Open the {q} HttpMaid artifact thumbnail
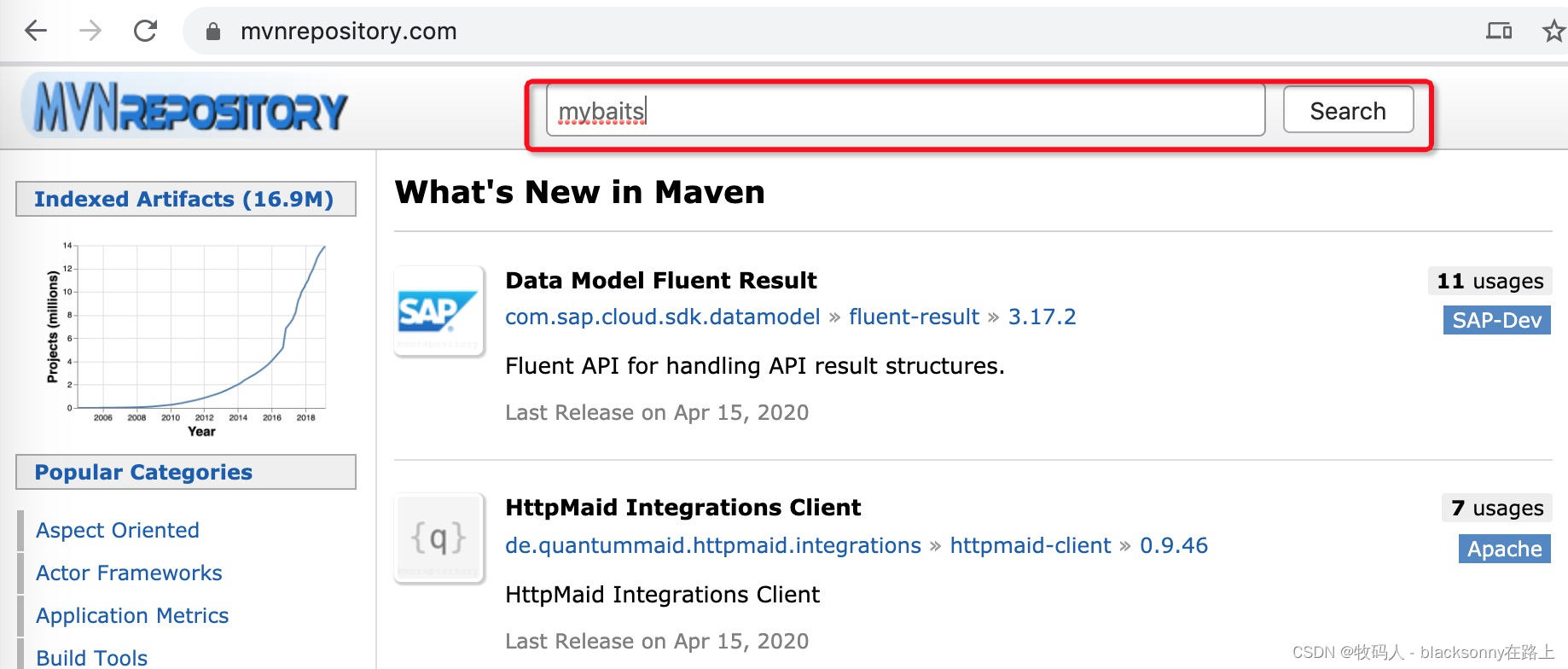The height and width of the screenshot is (669, 1568). pos(438,538)
